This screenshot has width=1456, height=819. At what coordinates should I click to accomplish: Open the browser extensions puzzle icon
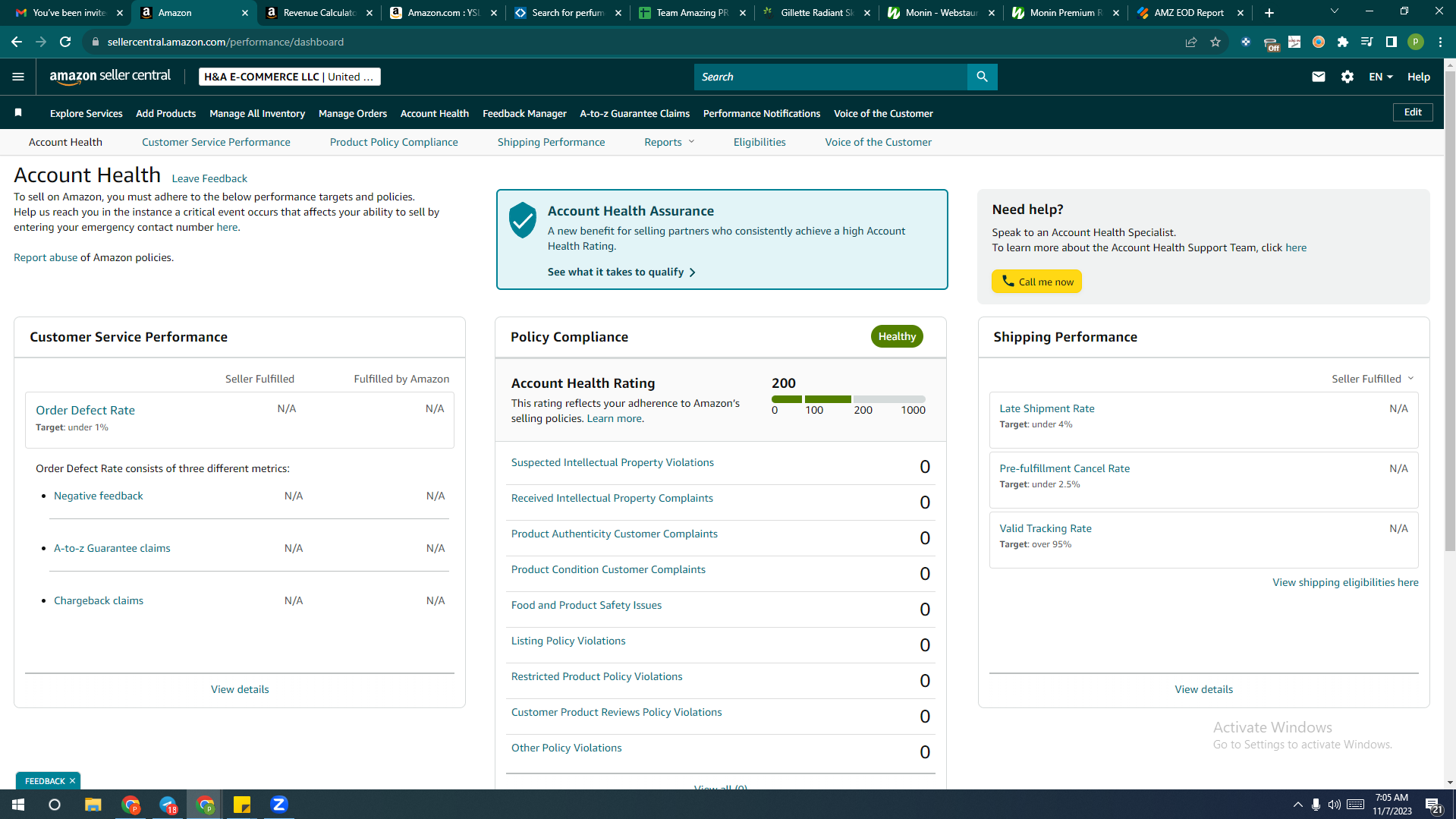[x=1343, y=42]
